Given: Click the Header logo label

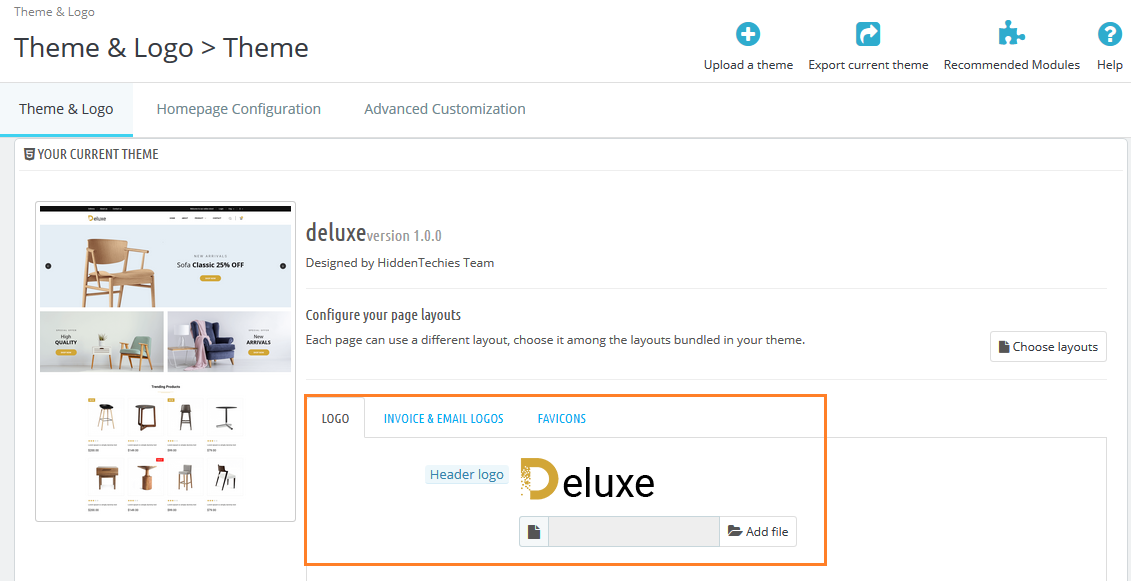Looking at the screenshot, I should coord(467,474).
